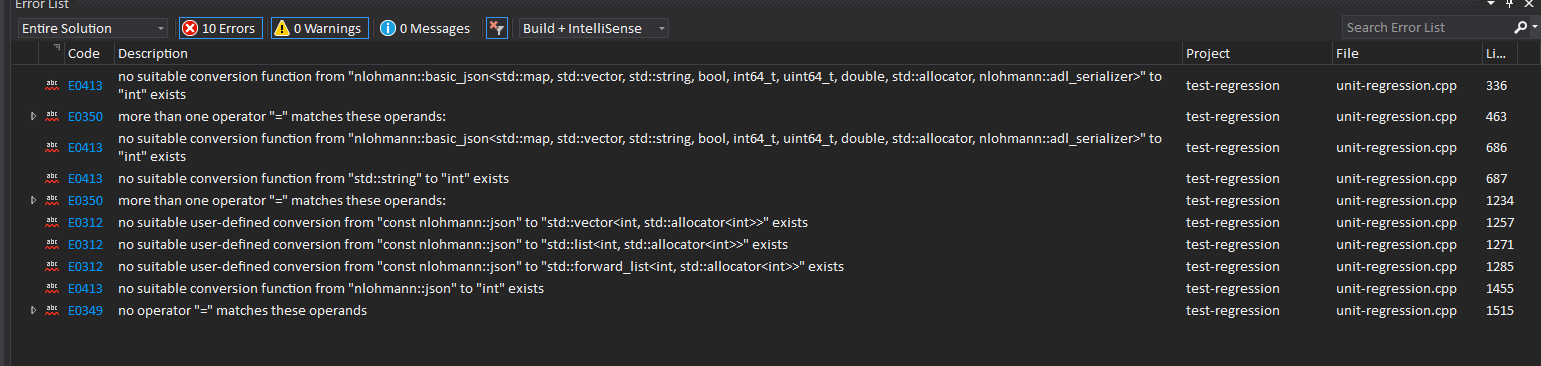Open E0413 code link for line 687
The width and height of the screenshot is (1541, 366).
[x=85, y=178]
